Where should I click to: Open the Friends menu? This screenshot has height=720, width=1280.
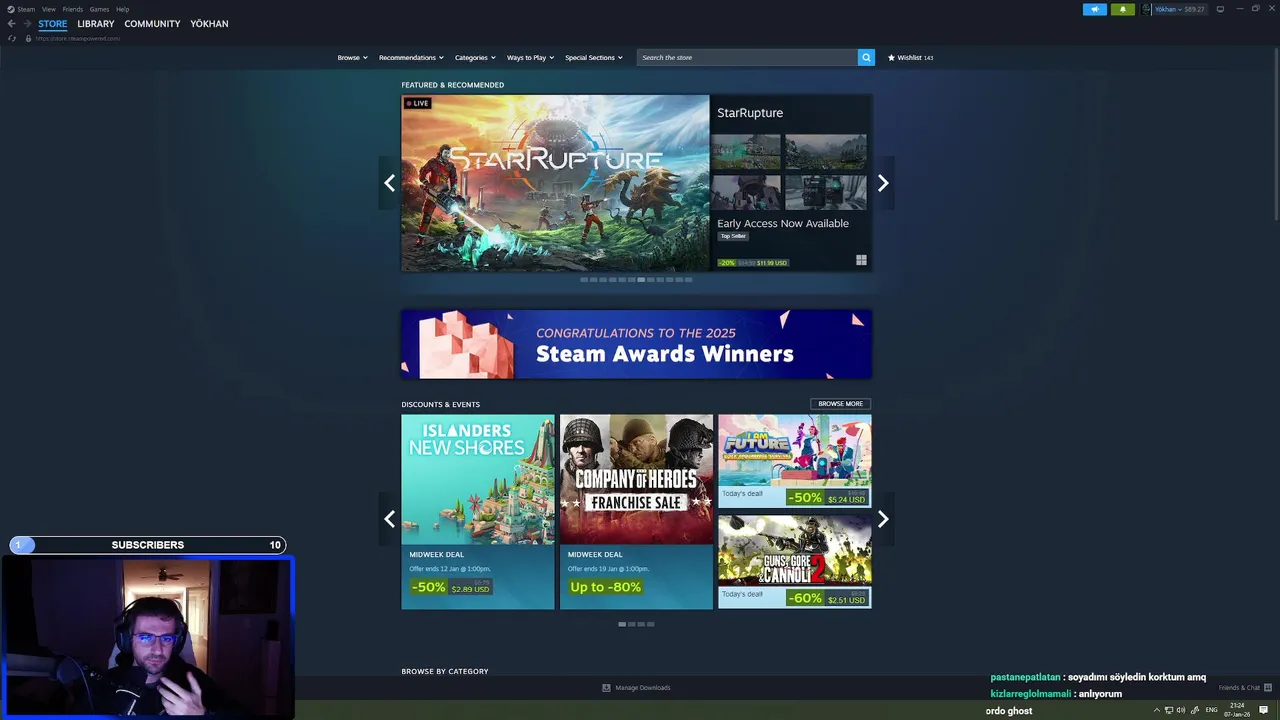point(72,9)
